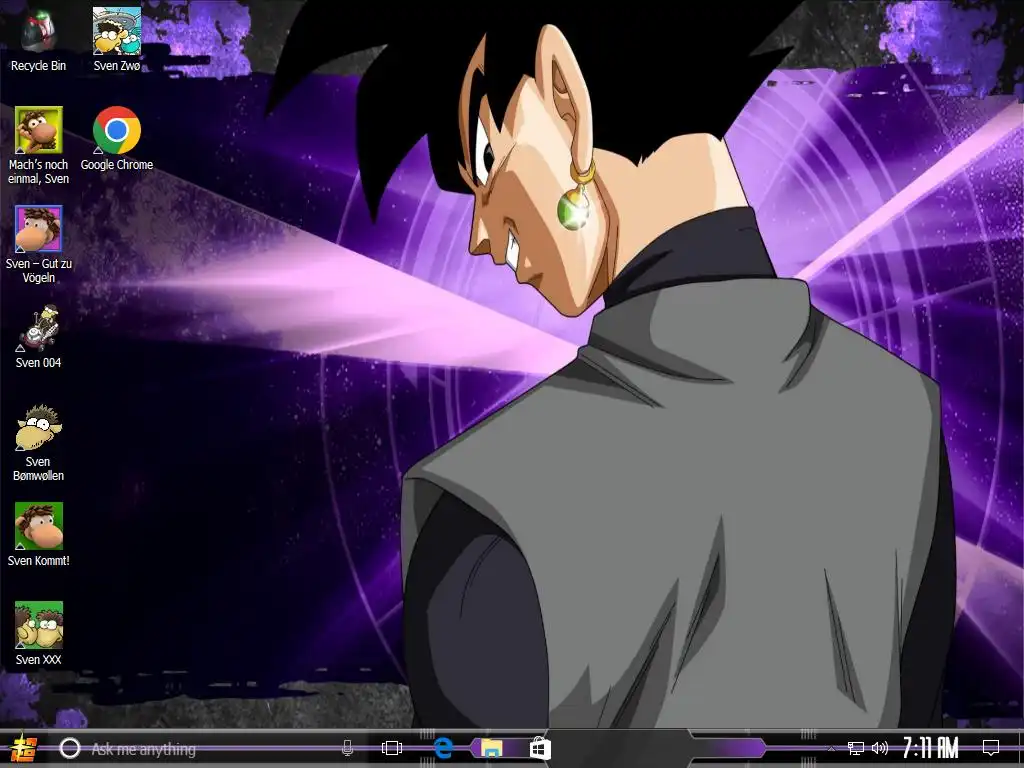This screenshot has height=768, width=1024.
Task: Select the Sven Zwø game shortcut
Action: pos(117,40)
